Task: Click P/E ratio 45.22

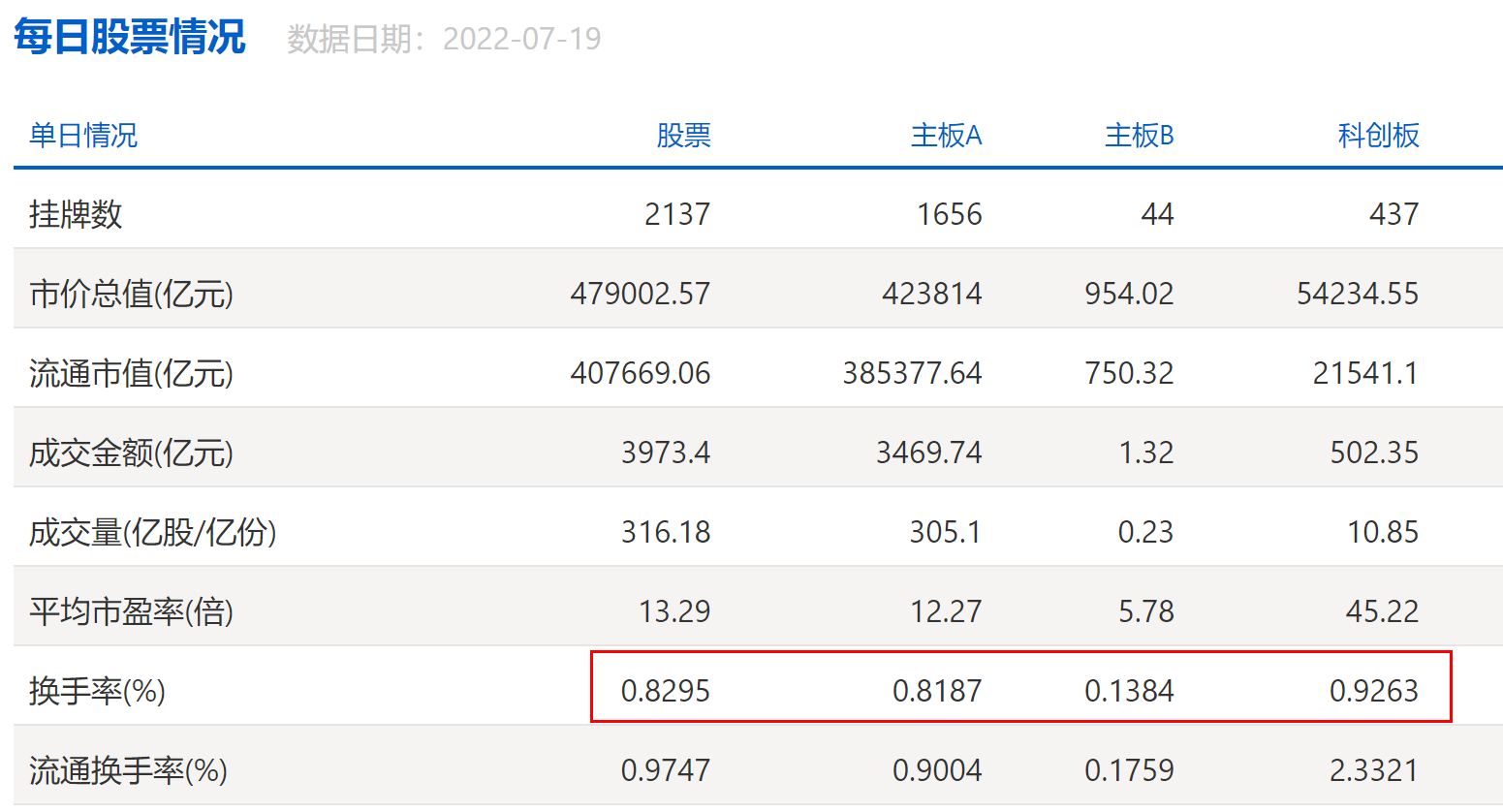Action: pos(1382,611)
